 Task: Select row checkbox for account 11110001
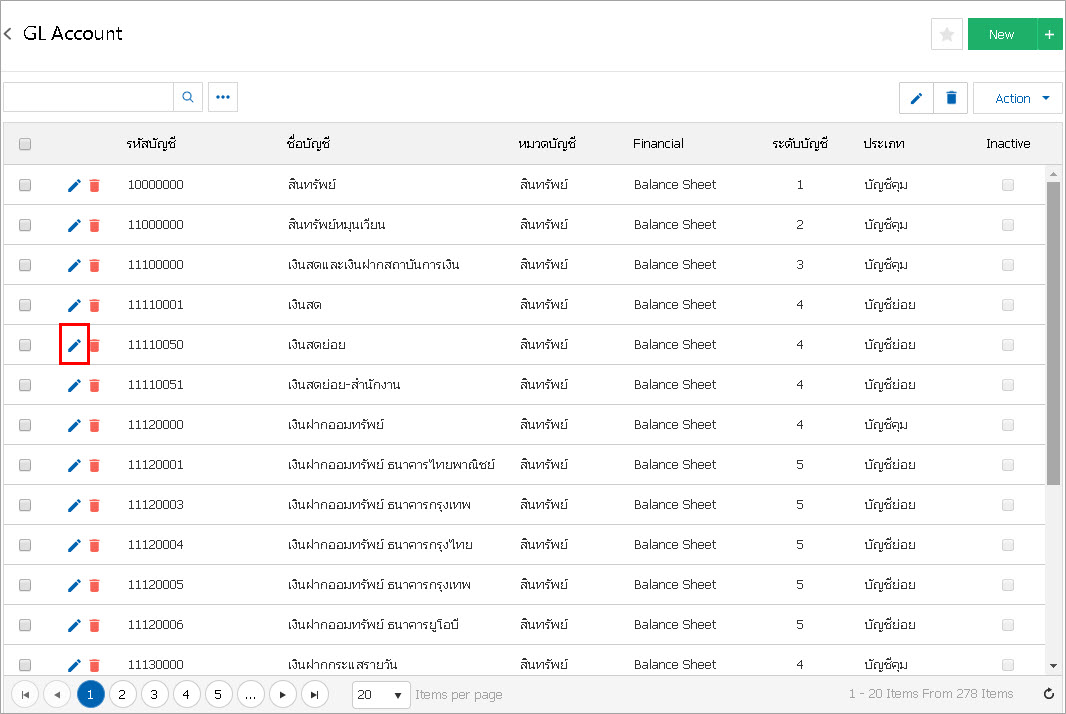tap(25, 305)
